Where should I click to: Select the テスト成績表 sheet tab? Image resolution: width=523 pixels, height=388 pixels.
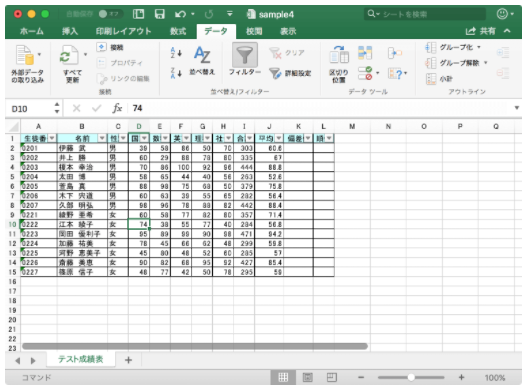point(80,359)
